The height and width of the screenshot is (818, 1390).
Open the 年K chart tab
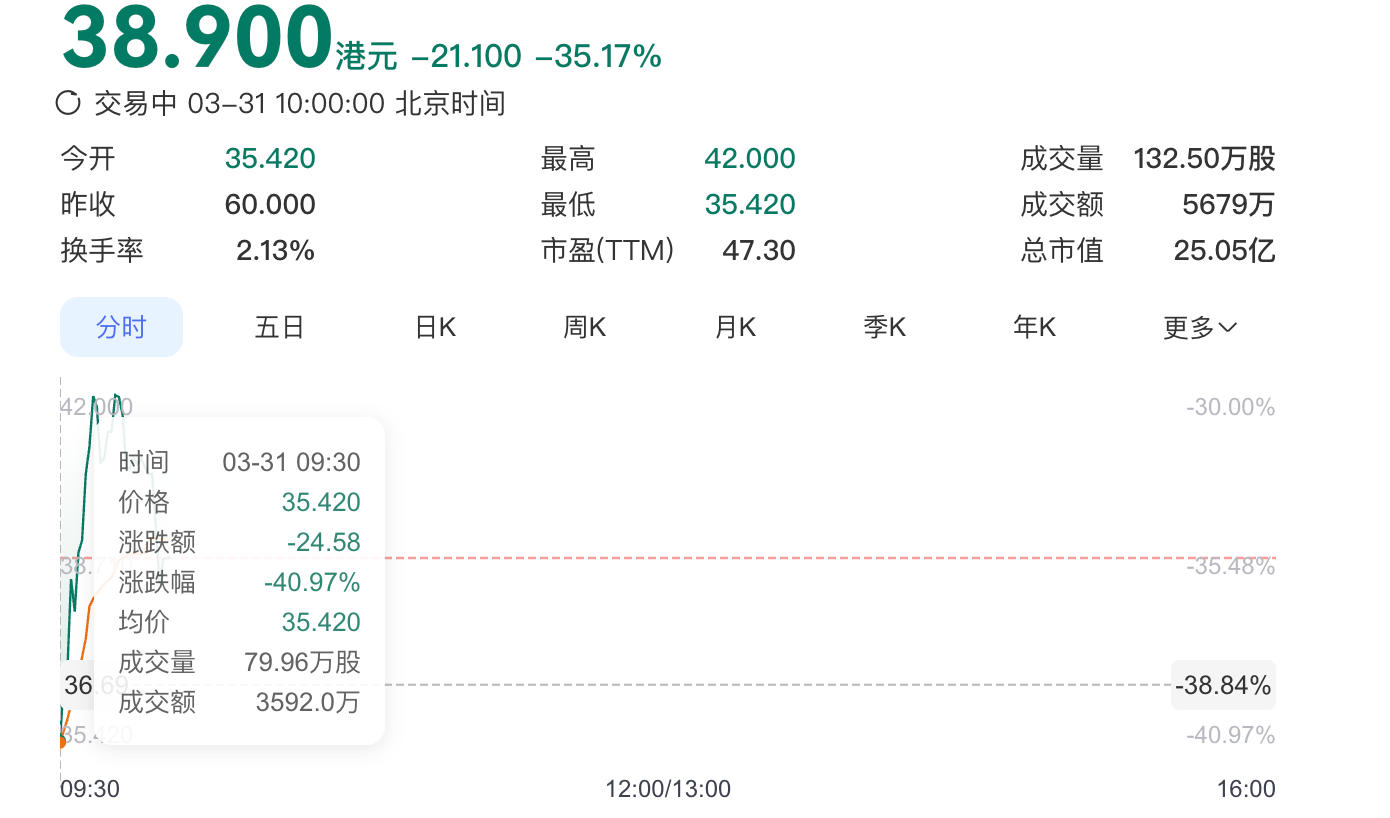(x=1034, y=327)
